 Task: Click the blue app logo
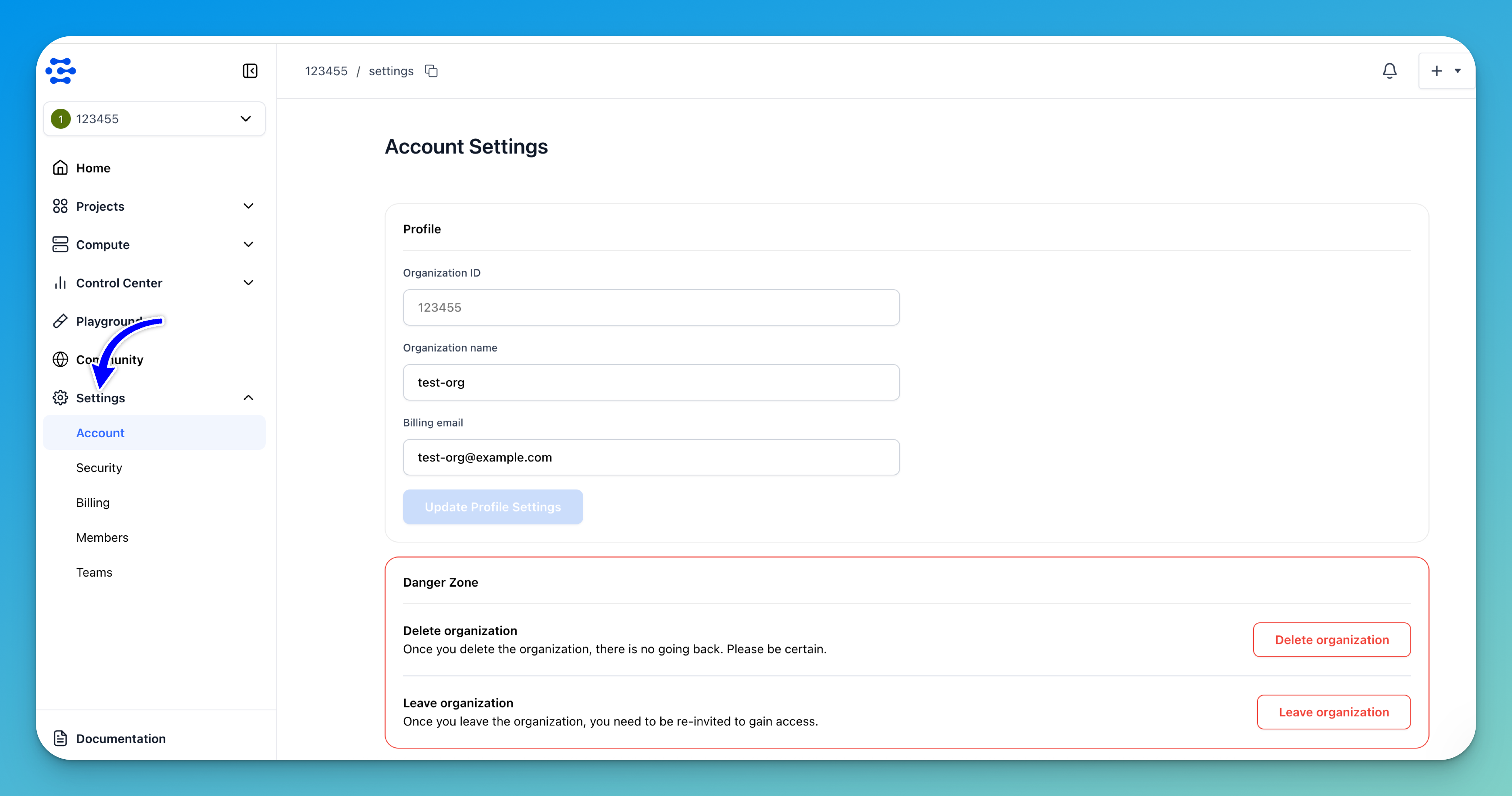pyautogui.click(x=61, y=71)
